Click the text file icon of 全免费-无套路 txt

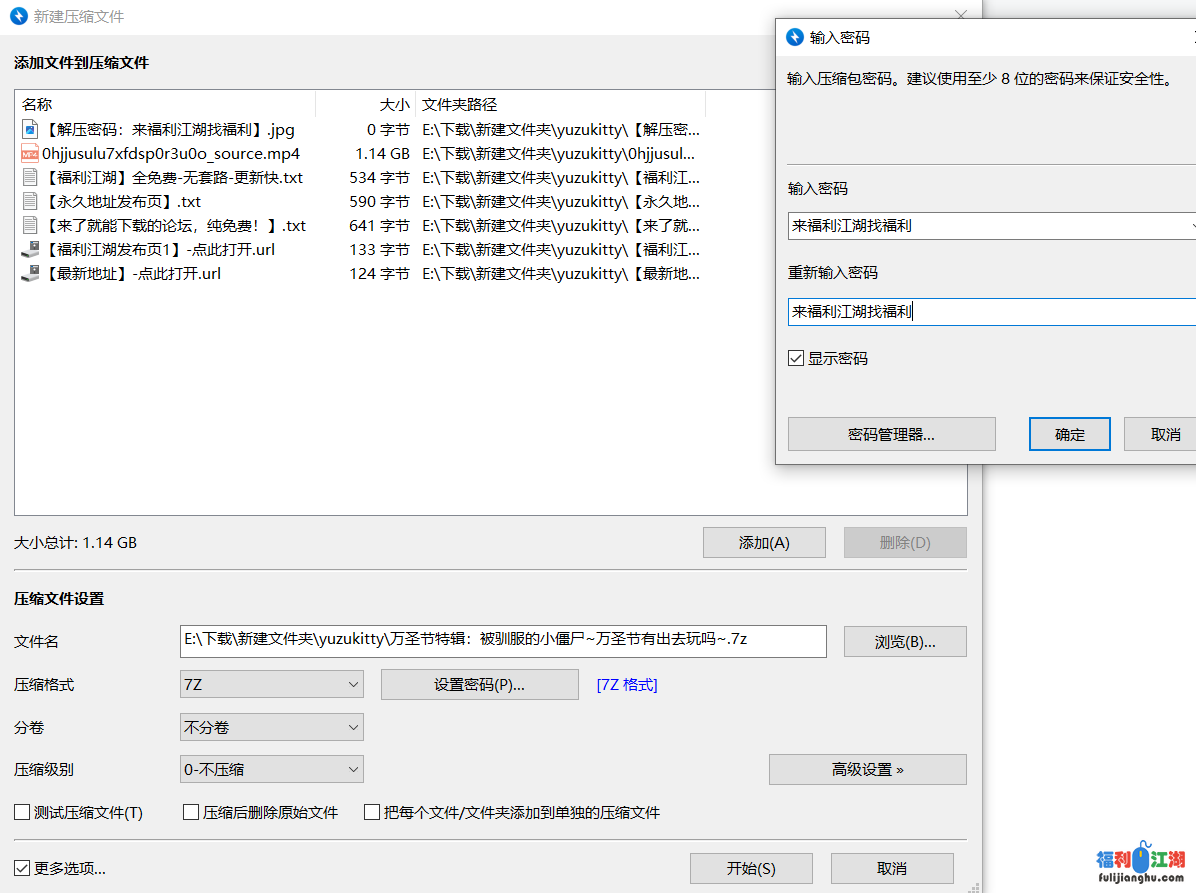[29, 177]
